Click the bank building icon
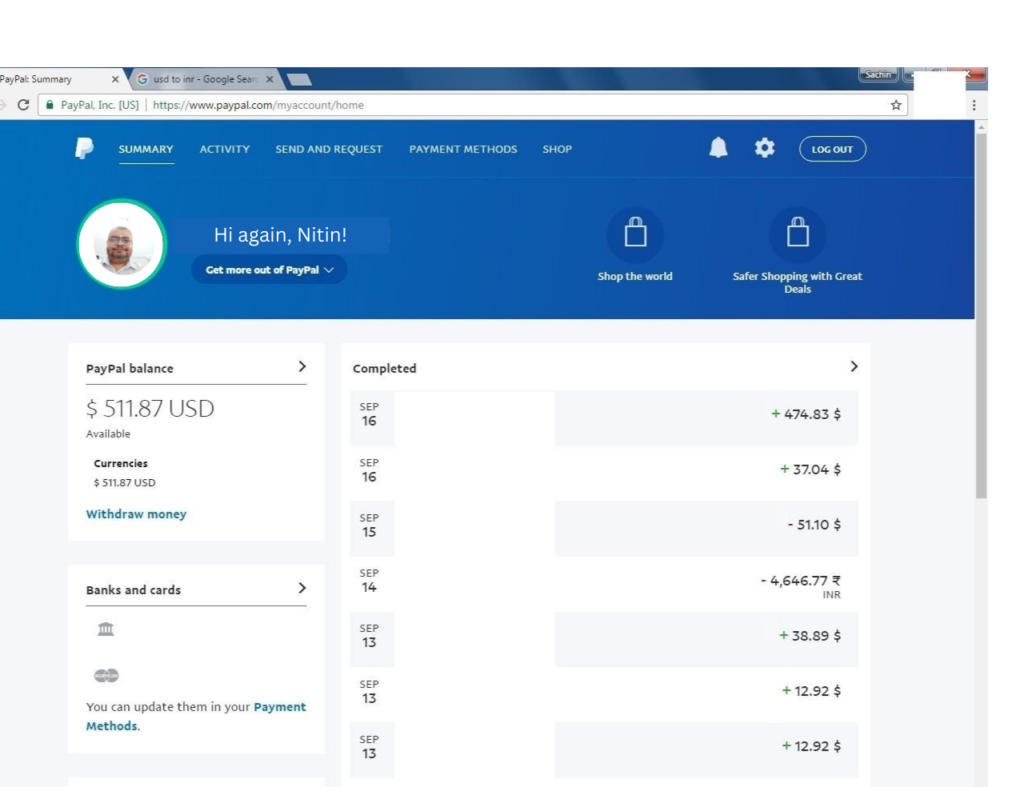The width and height of the screenshot is (1024, 787). pos(105,629)
